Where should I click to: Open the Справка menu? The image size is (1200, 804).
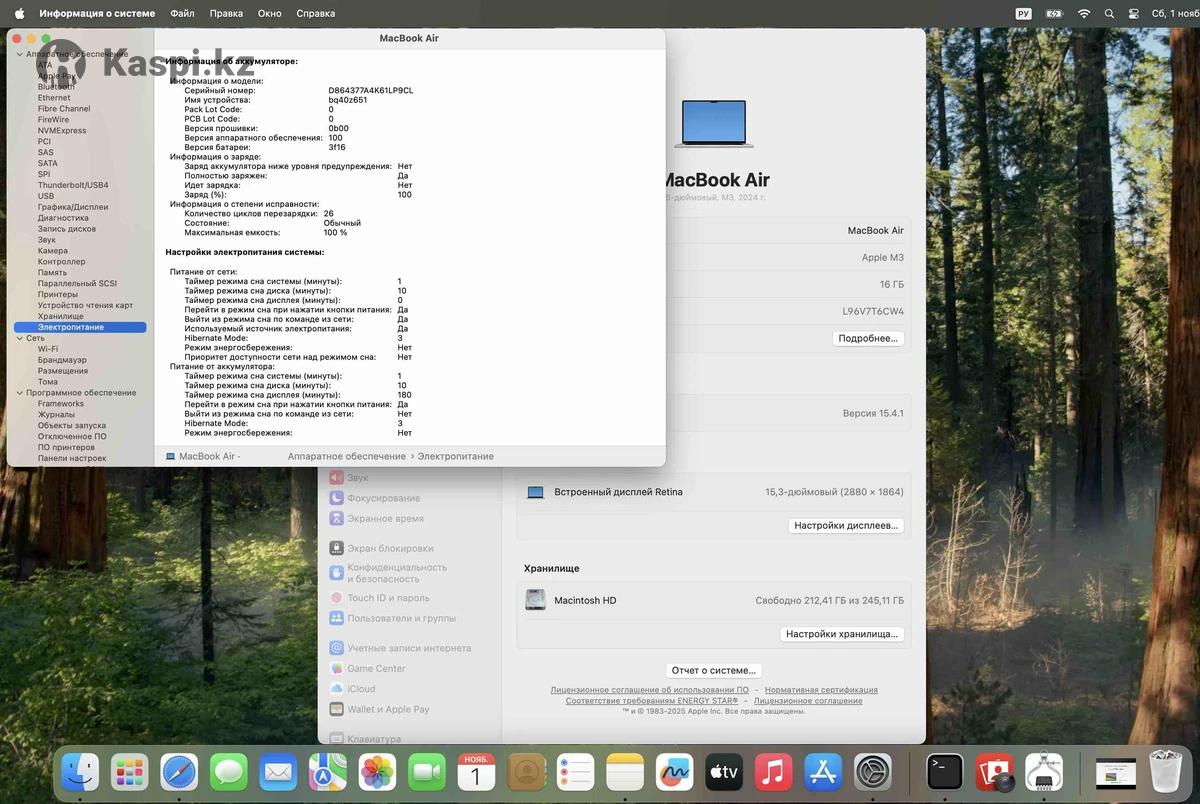(316, 14)
